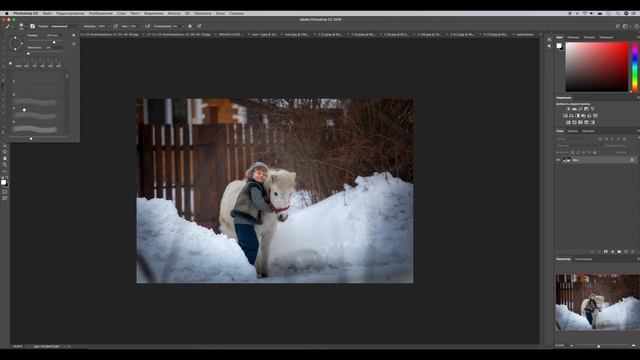This screenshot has width=640, height=360.
Task: Switch to the Гистограмма tab
Action: click(x=583, y=259)
